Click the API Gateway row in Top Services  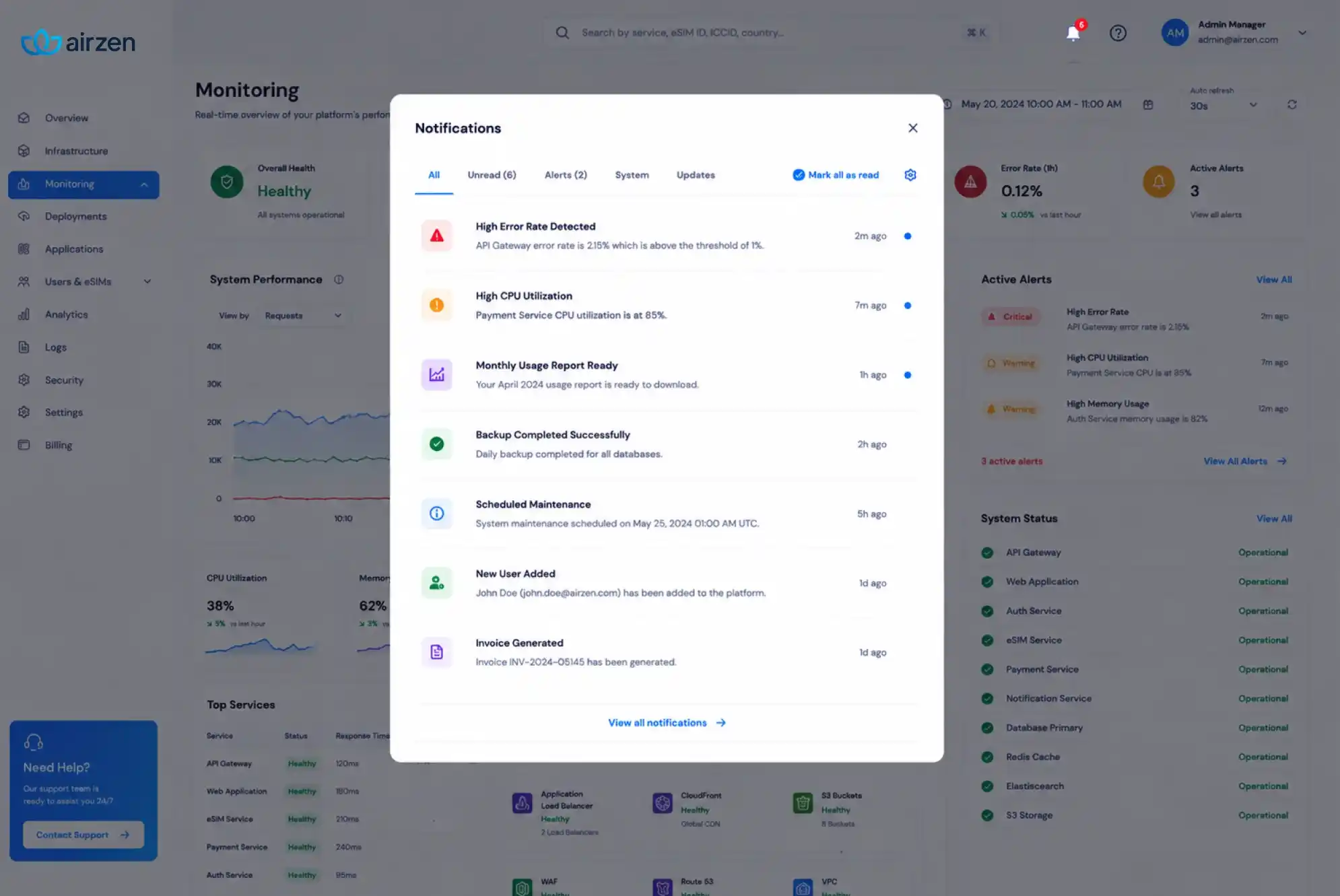[296, 763]
